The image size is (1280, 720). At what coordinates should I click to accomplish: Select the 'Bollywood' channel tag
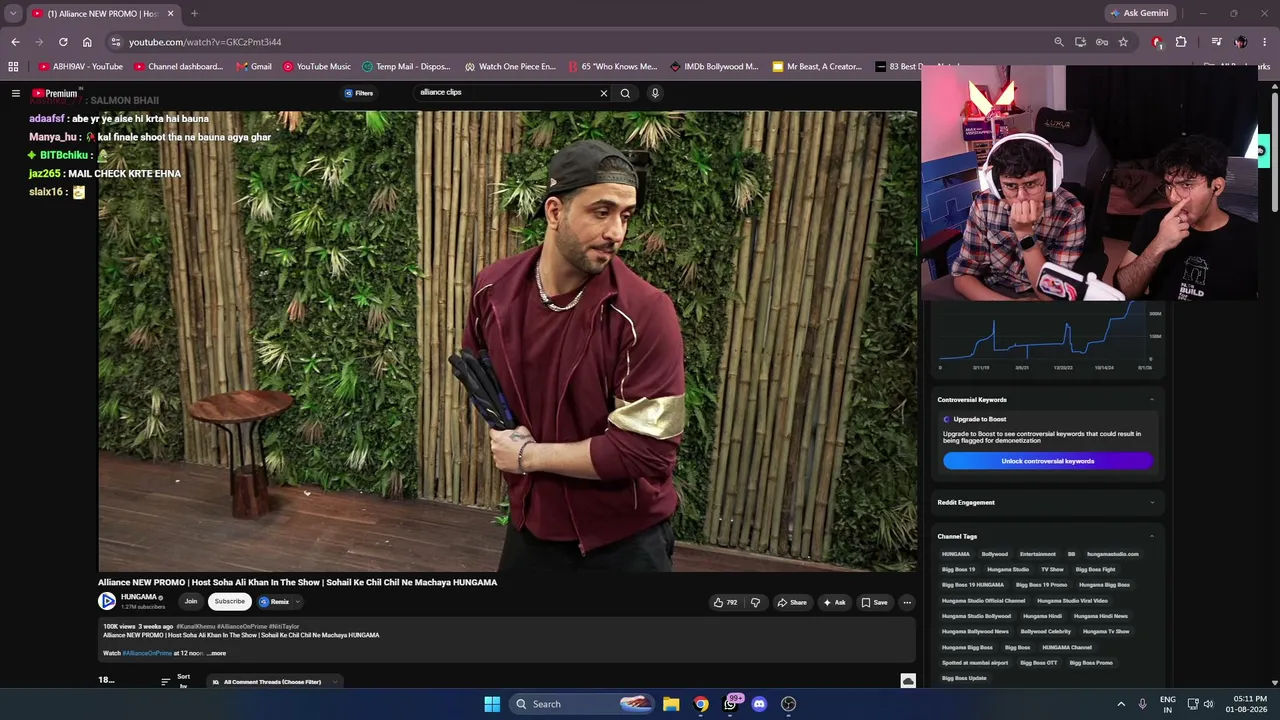(995, 554)
